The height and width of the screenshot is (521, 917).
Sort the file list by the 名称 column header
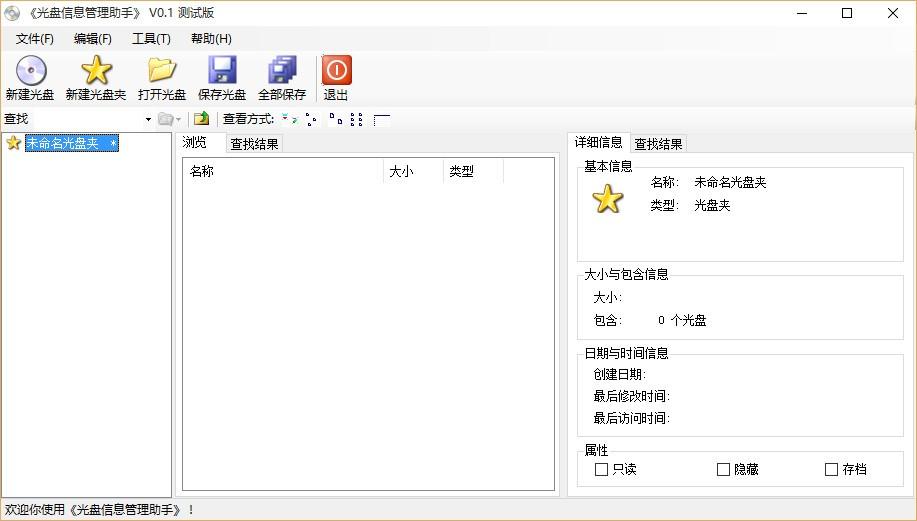point(283,171)
